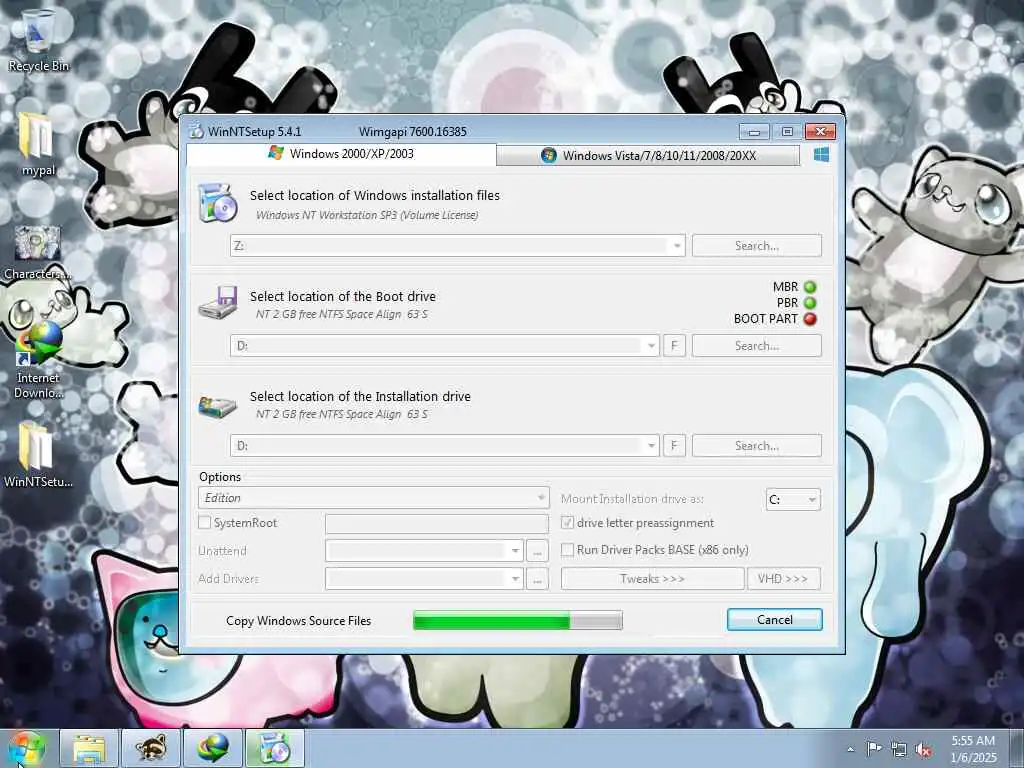
Task: Open the WinNTSetup folder on desktop
Action: (x=37, y=455)
